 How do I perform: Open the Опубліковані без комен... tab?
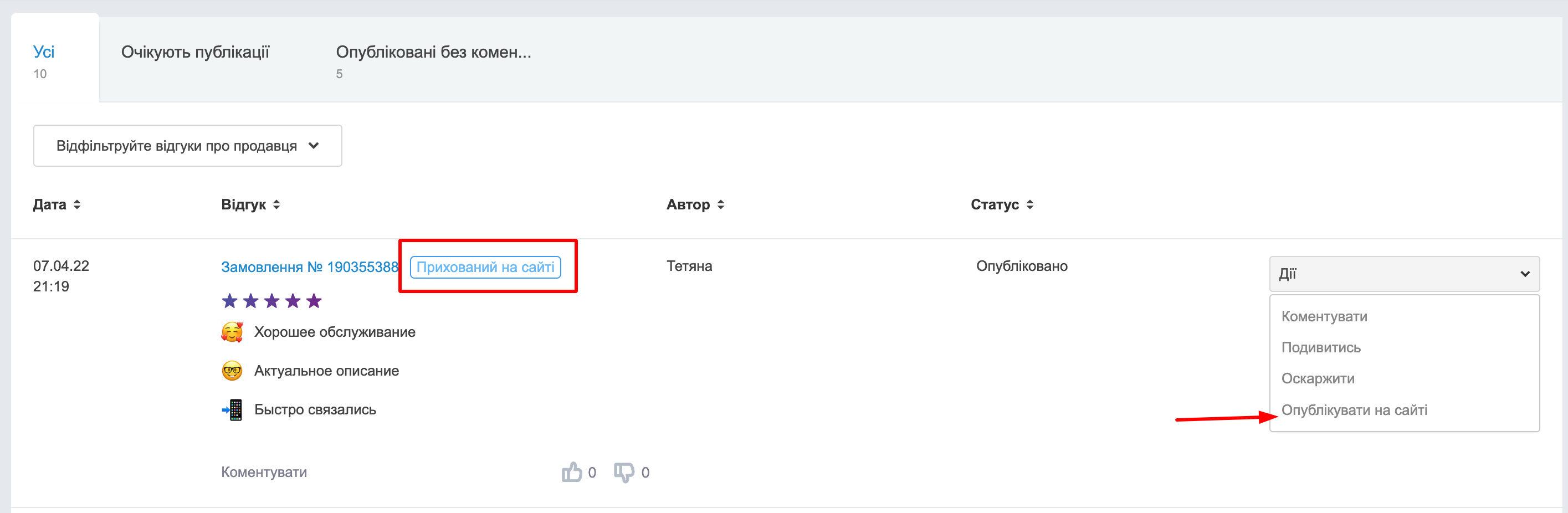433,52
